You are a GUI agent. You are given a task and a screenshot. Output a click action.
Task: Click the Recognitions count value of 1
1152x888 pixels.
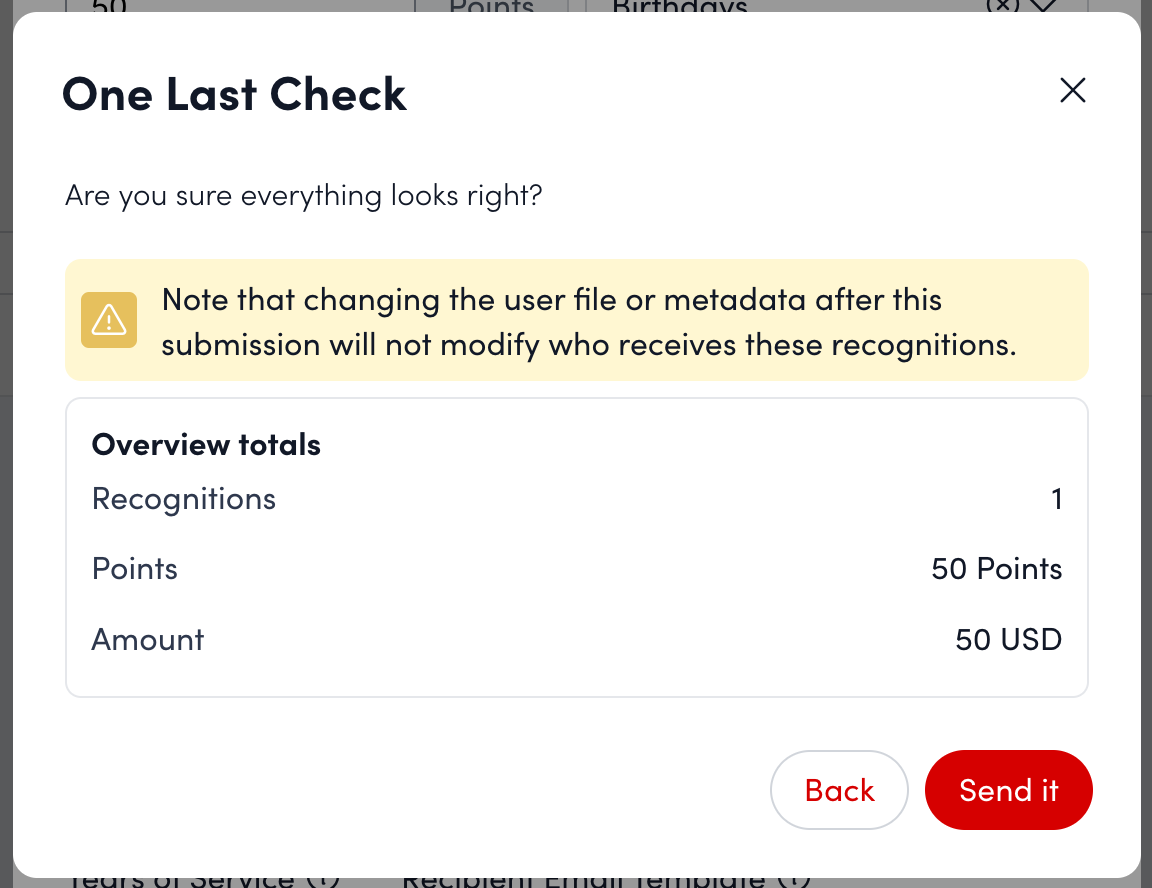[1056, 499]
